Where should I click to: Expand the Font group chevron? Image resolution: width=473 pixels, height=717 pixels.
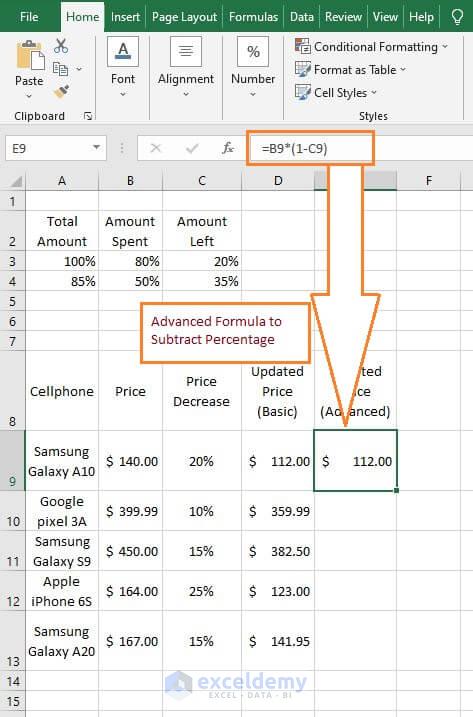tap(123, 95)
